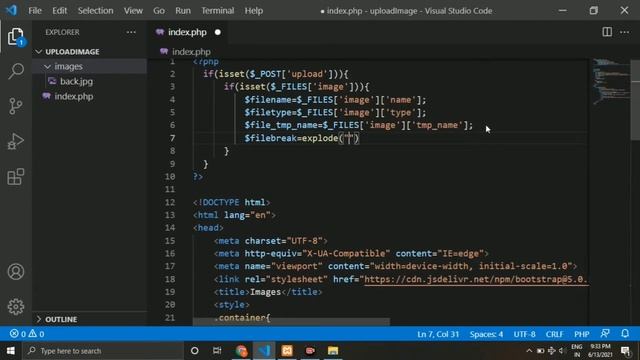Image resolution: width=640 pixels, height=360 pixels.
Task: Open editor more actions ellipsis
Action: [x=624, y=32]
